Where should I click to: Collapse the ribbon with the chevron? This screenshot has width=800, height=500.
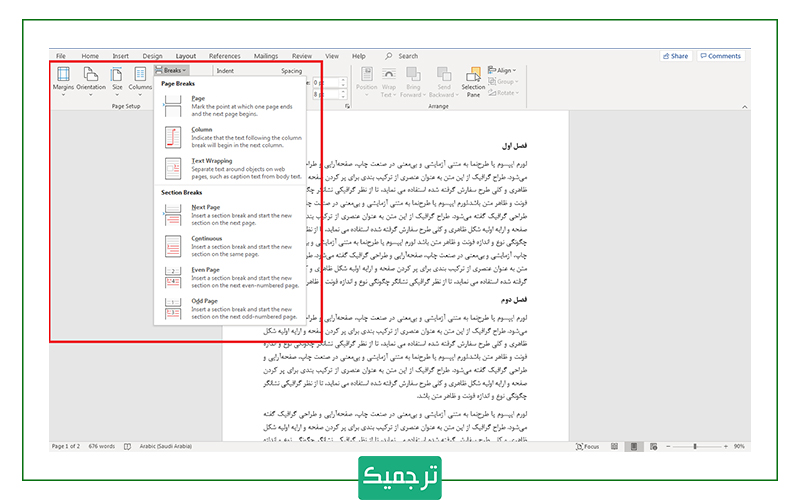(744, 107)
